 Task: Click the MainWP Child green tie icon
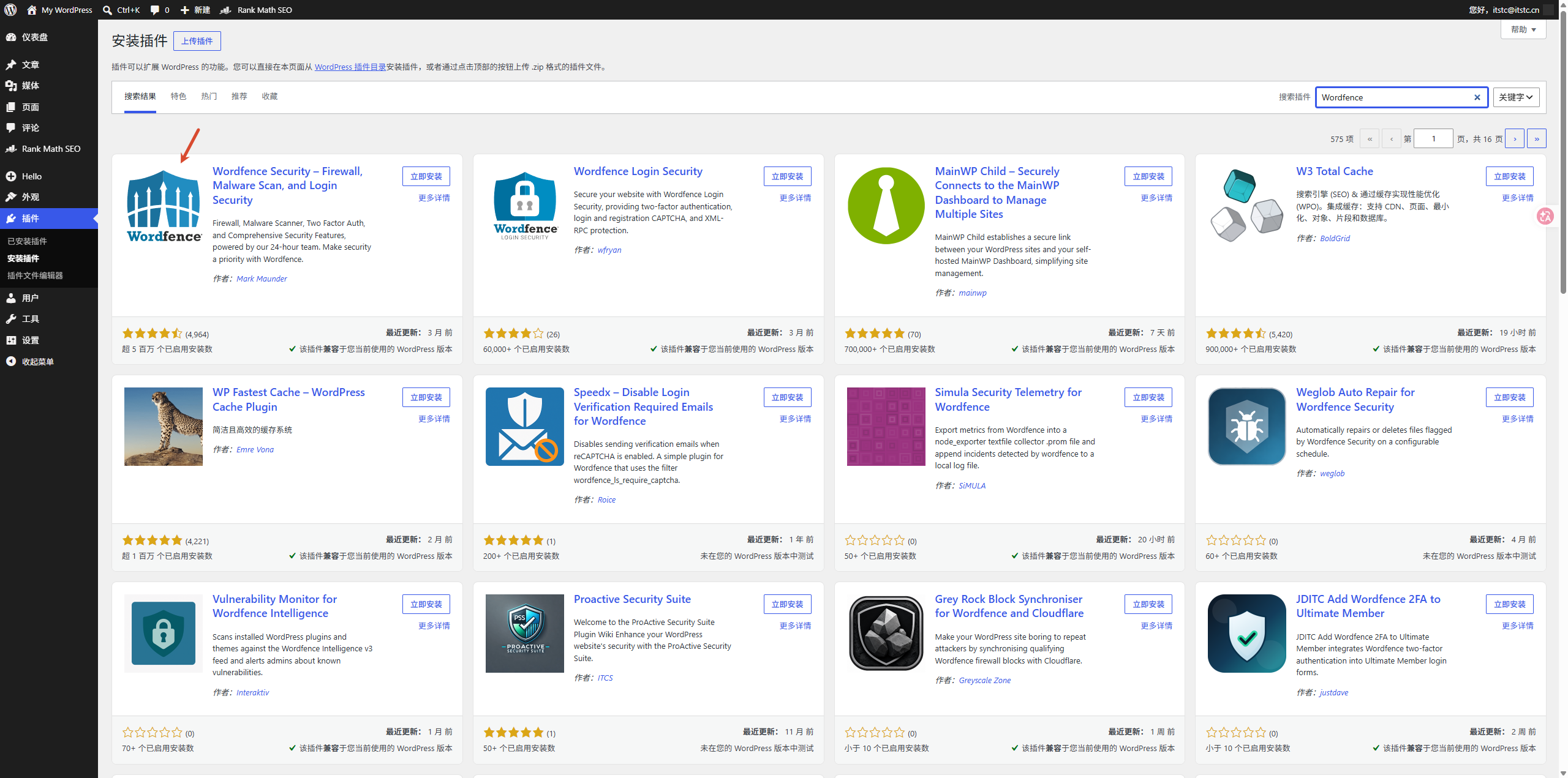pyautogui.click(x=886, y=206)
